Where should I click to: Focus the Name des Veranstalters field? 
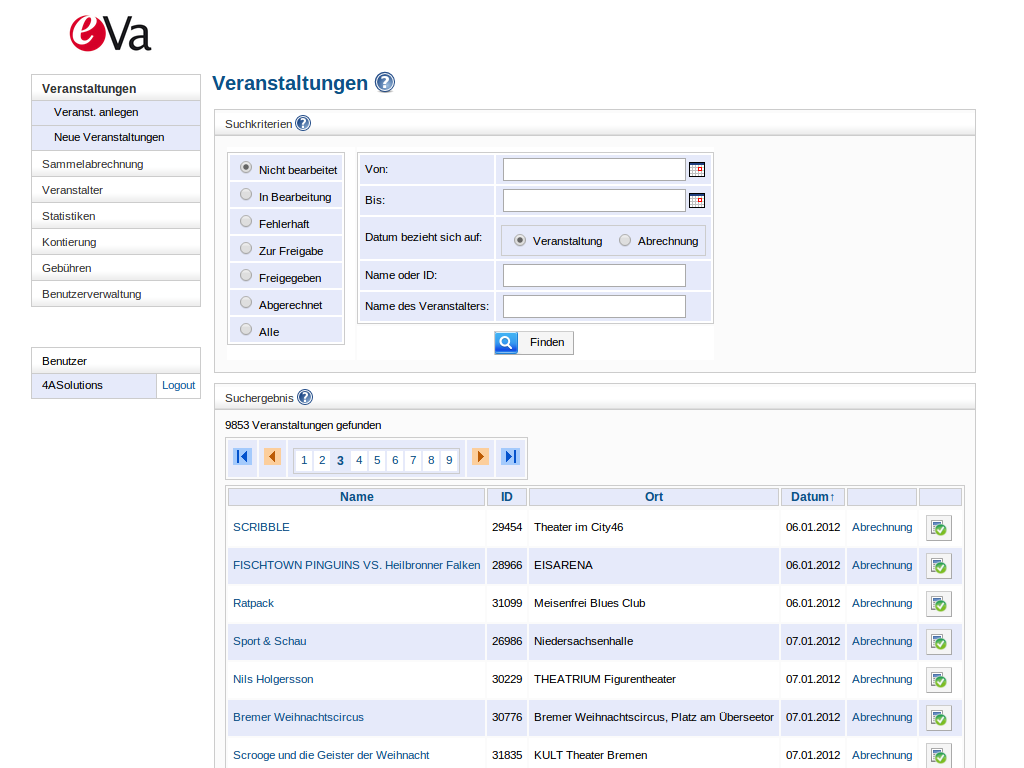[x=594, y=306]
